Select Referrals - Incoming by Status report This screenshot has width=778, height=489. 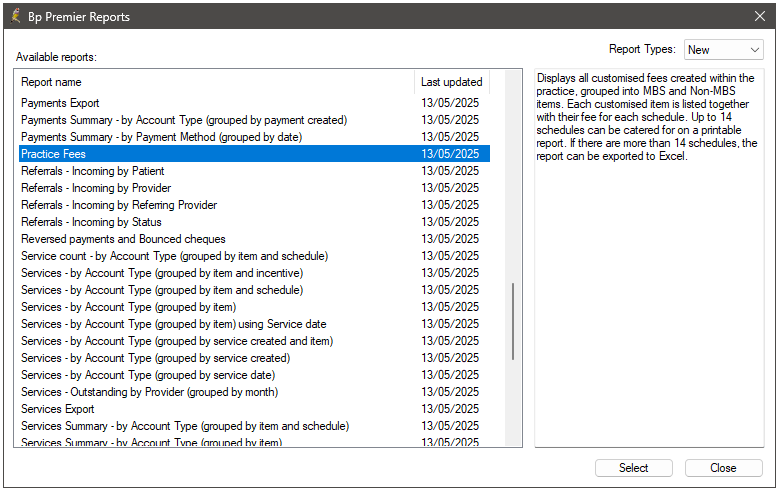90,222
